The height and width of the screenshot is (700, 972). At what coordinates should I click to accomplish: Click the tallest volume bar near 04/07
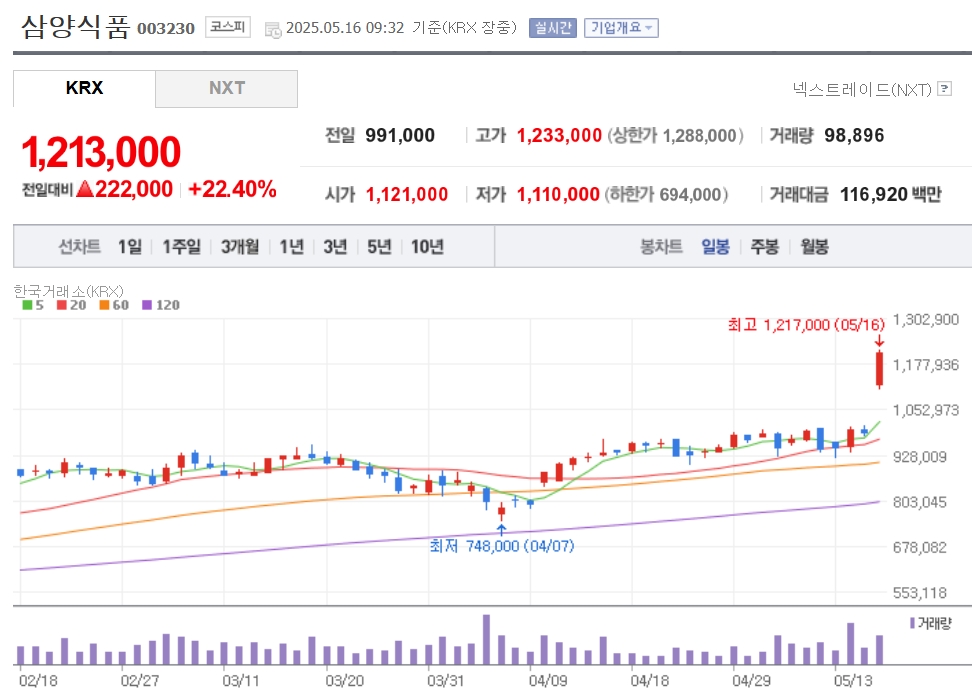pos(487,639)
